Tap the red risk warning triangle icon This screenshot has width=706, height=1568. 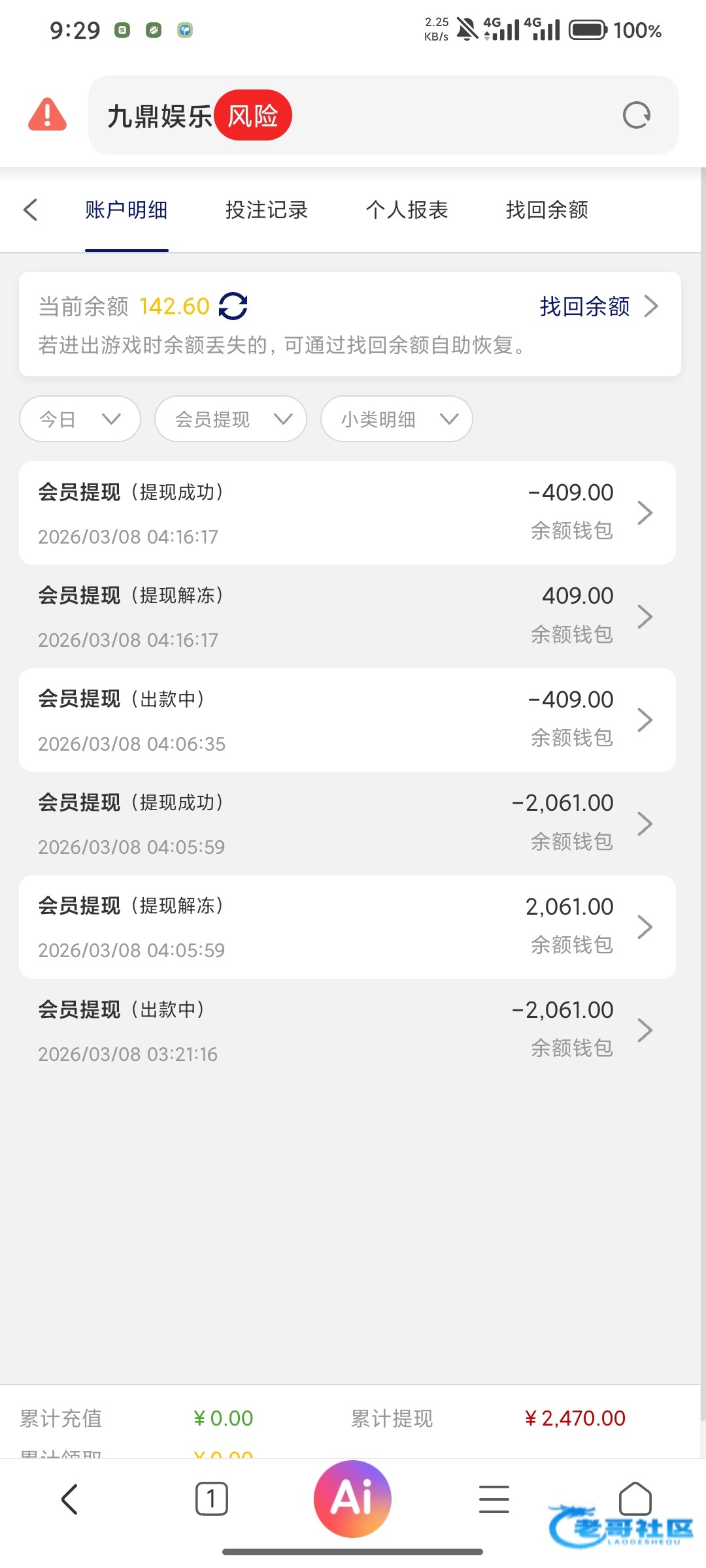(47, 115)
